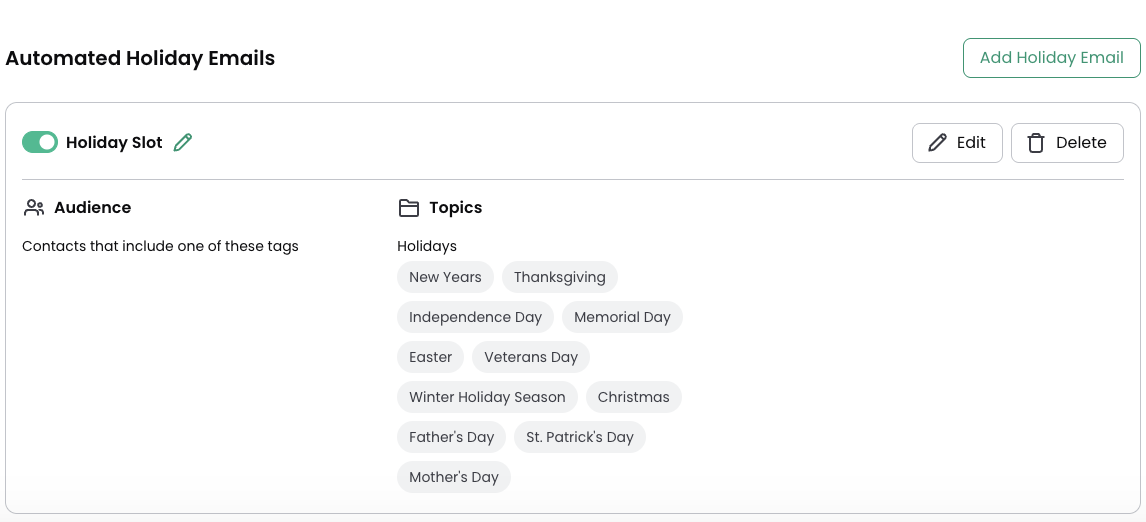
Task: Click the Holiday Slot title text
Action: coord(114,143)
